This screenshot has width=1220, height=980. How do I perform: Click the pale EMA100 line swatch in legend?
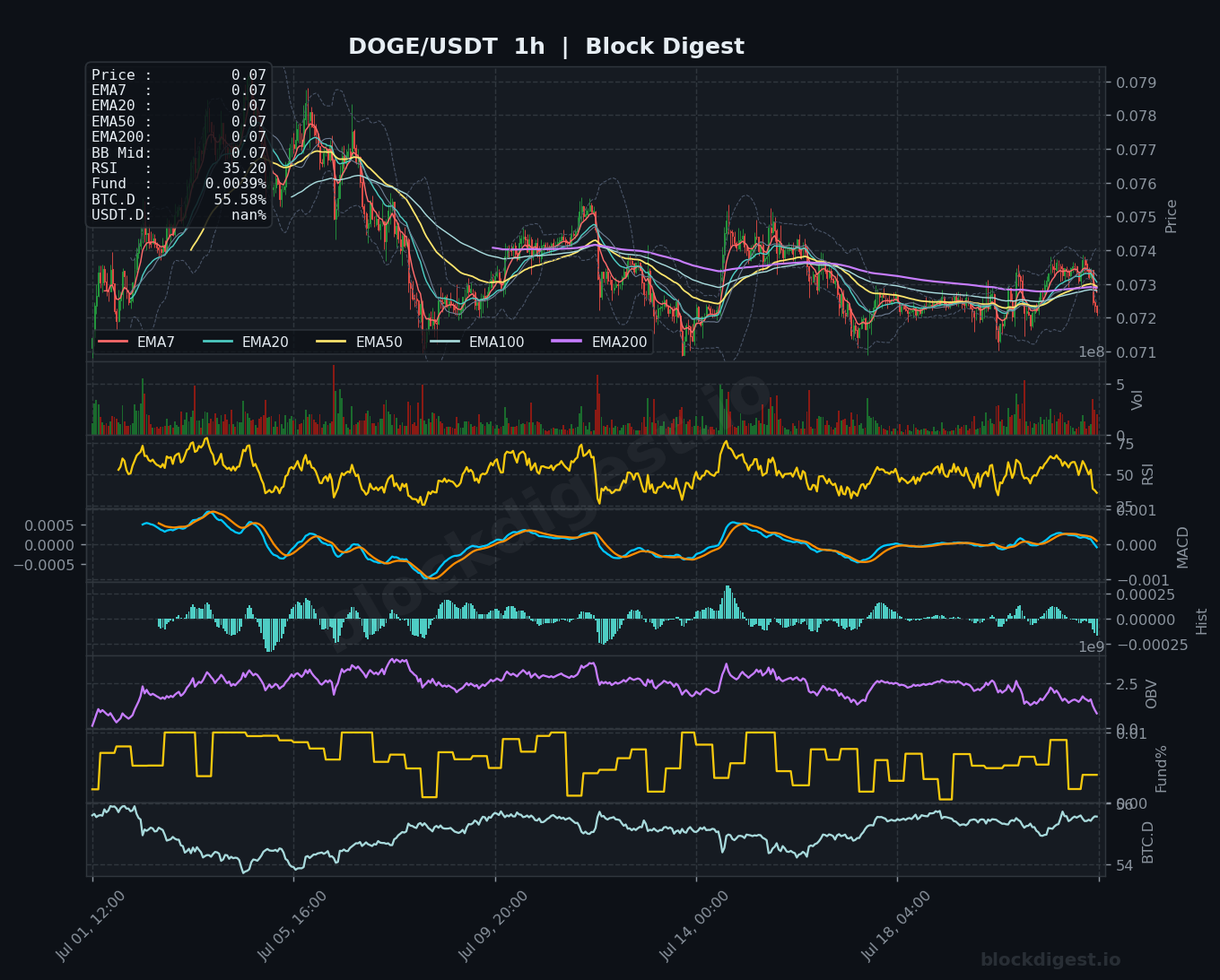tap(446, 342)
